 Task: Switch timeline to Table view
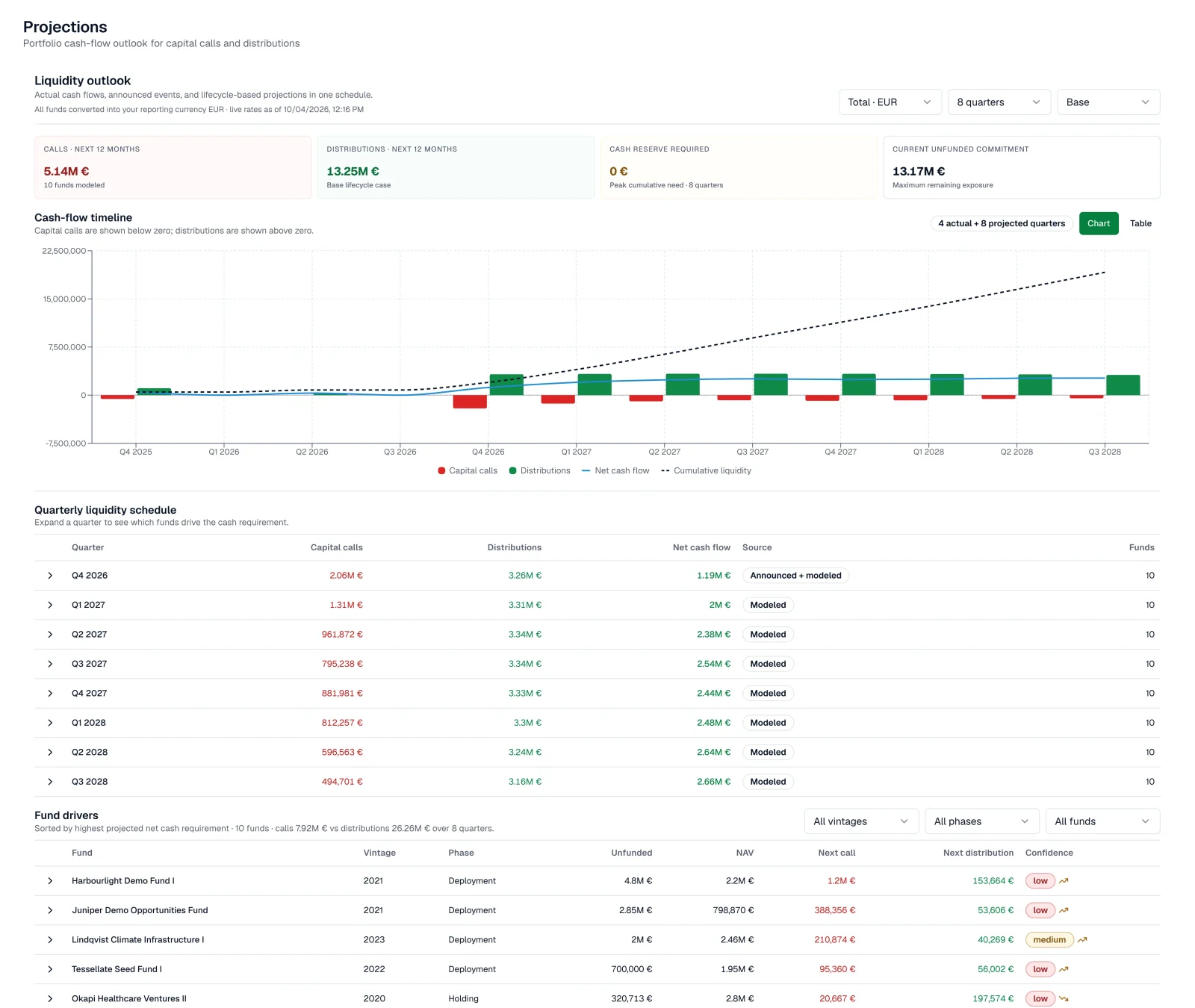(1140, 223)
